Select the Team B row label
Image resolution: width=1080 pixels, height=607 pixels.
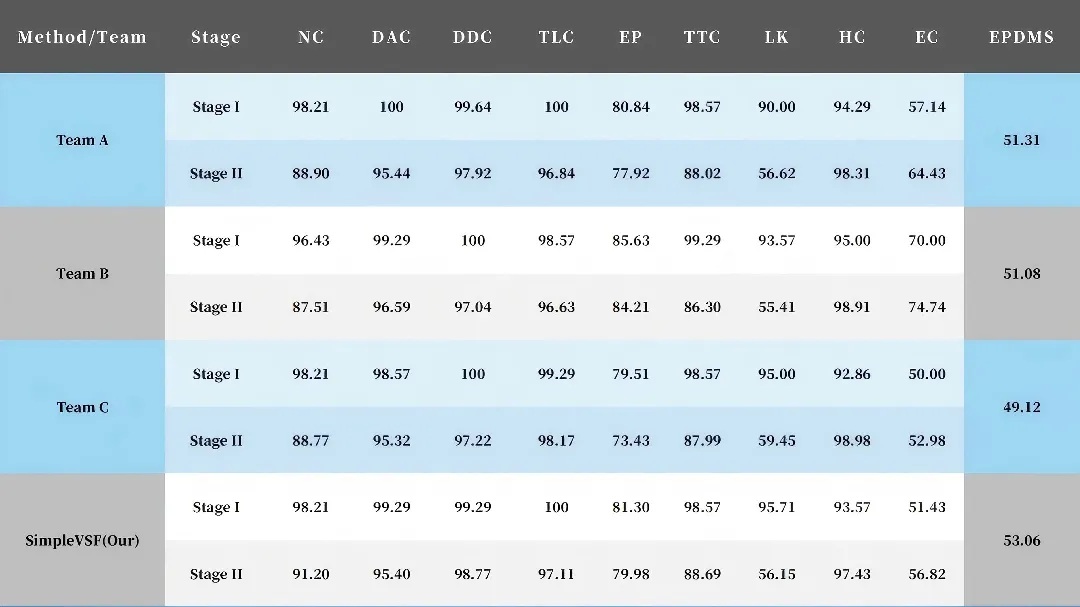[82, 274]
